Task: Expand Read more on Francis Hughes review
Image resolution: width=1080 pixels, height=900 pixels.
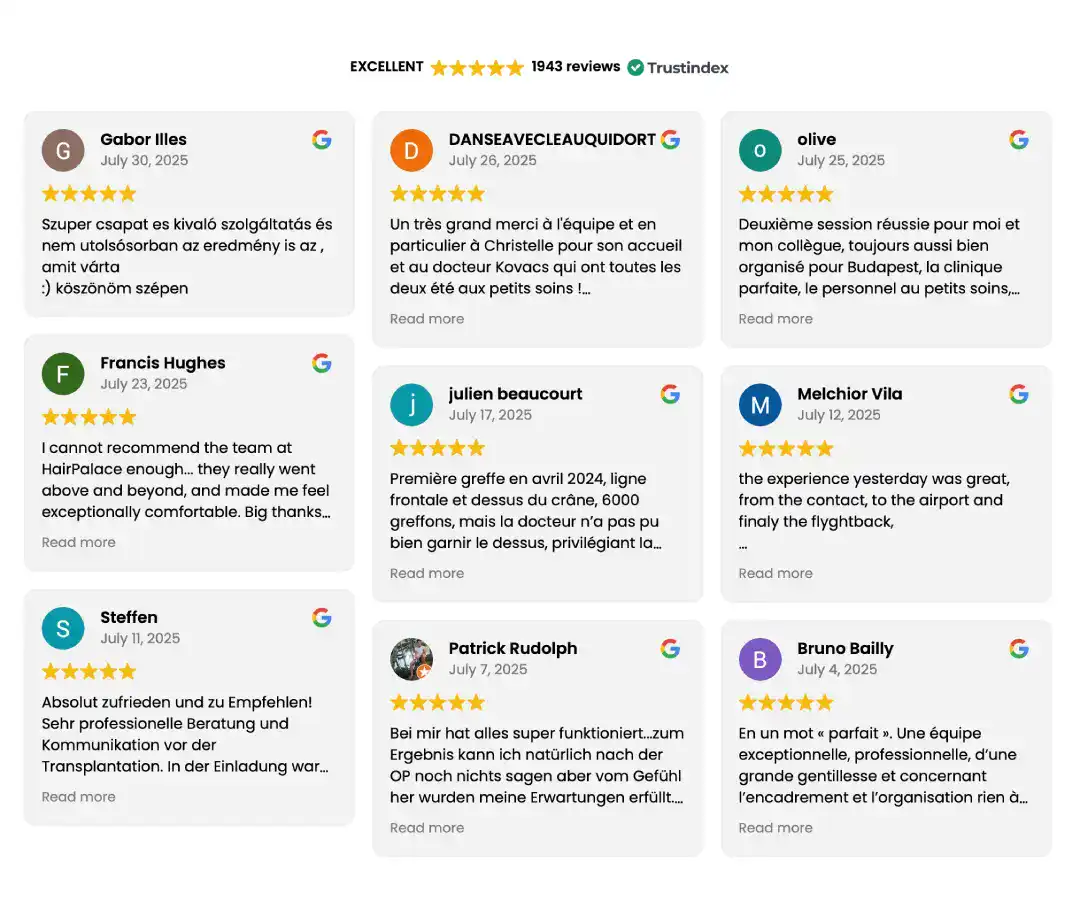Action: tap(79, 542)
